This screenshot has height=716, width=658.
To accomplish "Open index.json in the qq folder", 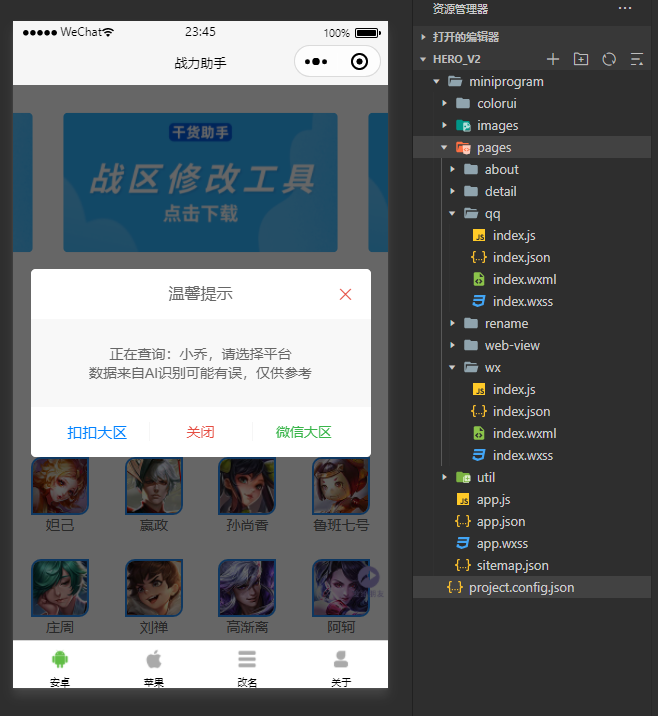I will point(532,258).
